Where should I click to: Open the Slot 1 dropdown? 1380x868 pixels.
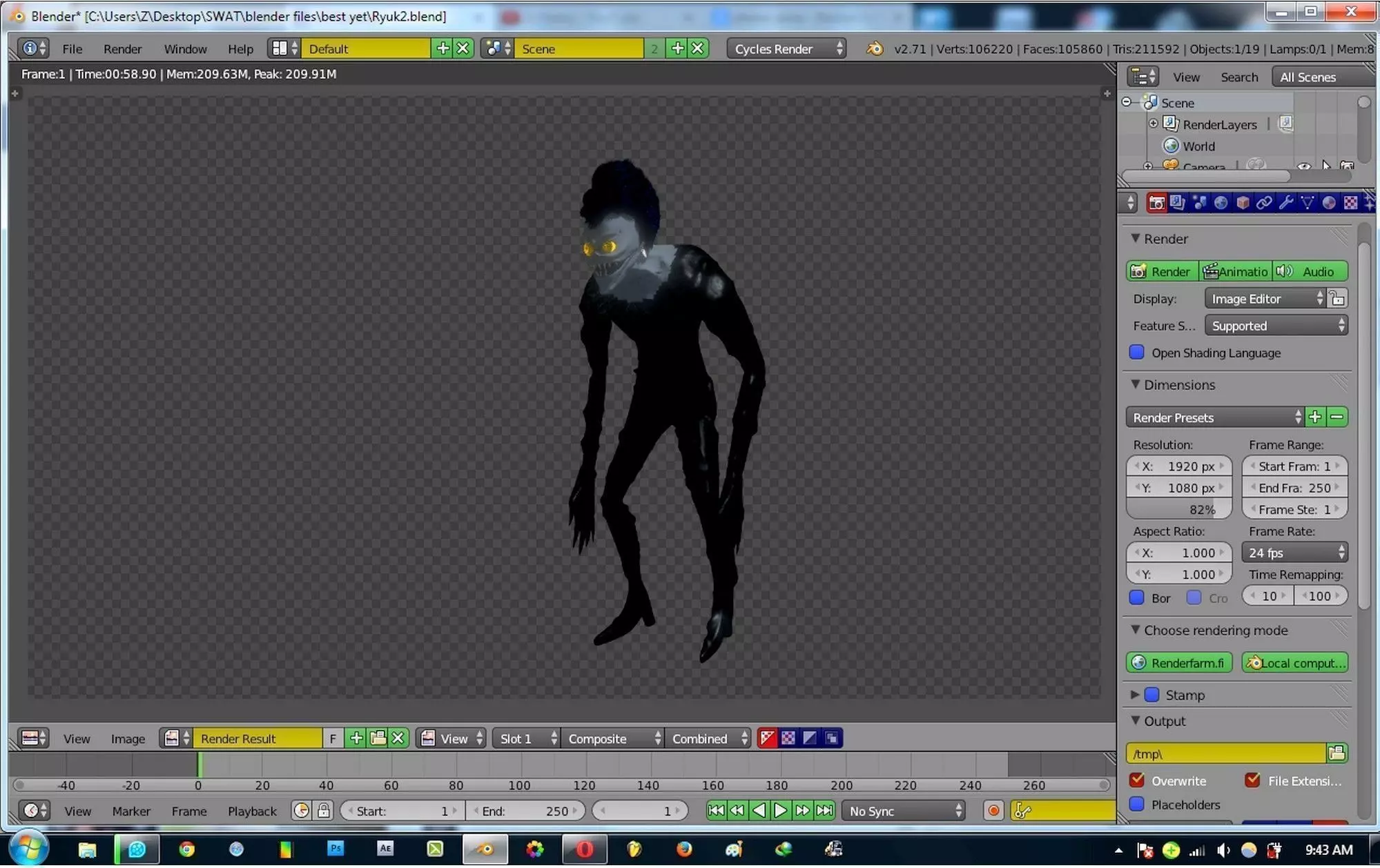526,739
